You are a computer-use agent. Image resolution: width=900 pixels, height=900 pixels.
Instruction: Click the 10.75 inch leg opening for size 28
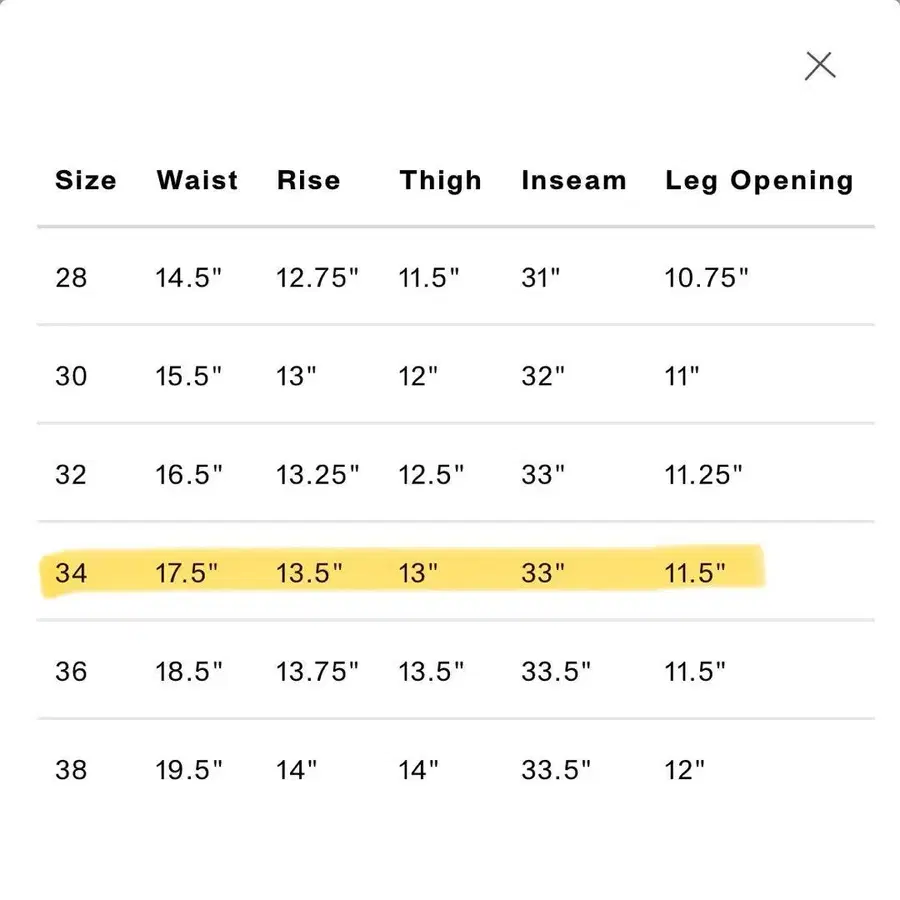[x=707, y=277]
